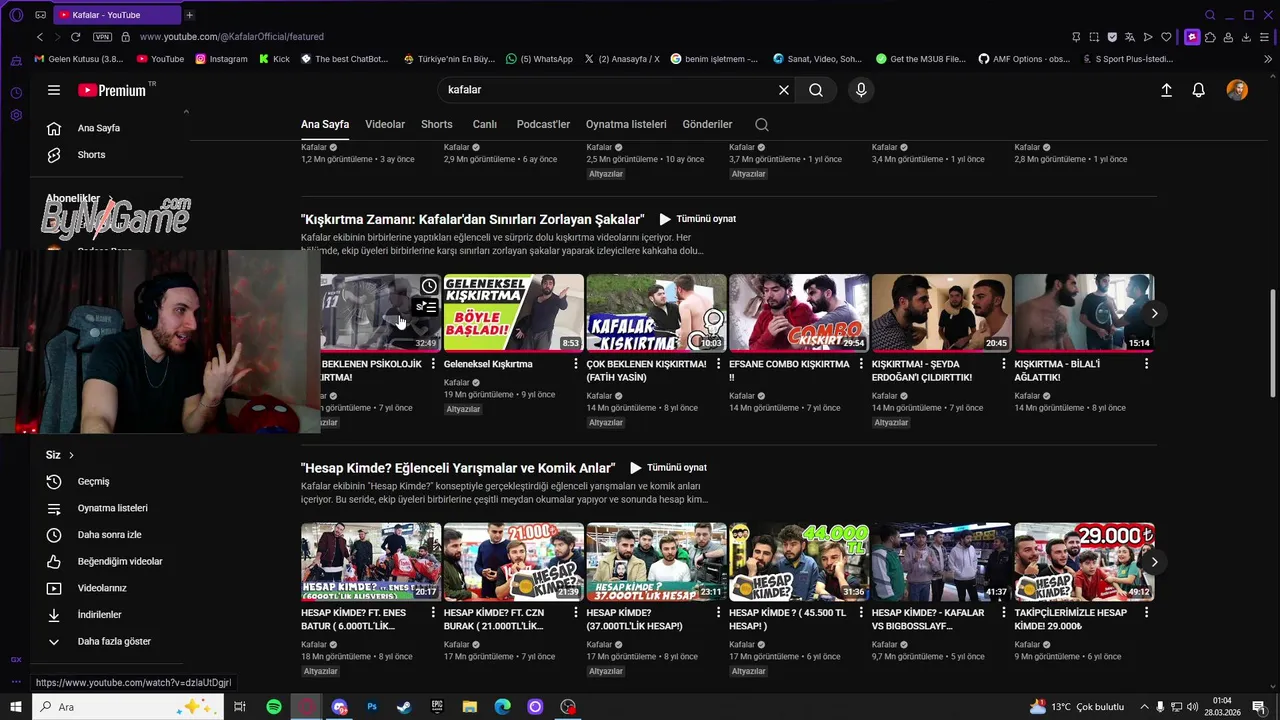Open the notifications bell
The width and height of the screenshot is (1280, 720).
1198,90
